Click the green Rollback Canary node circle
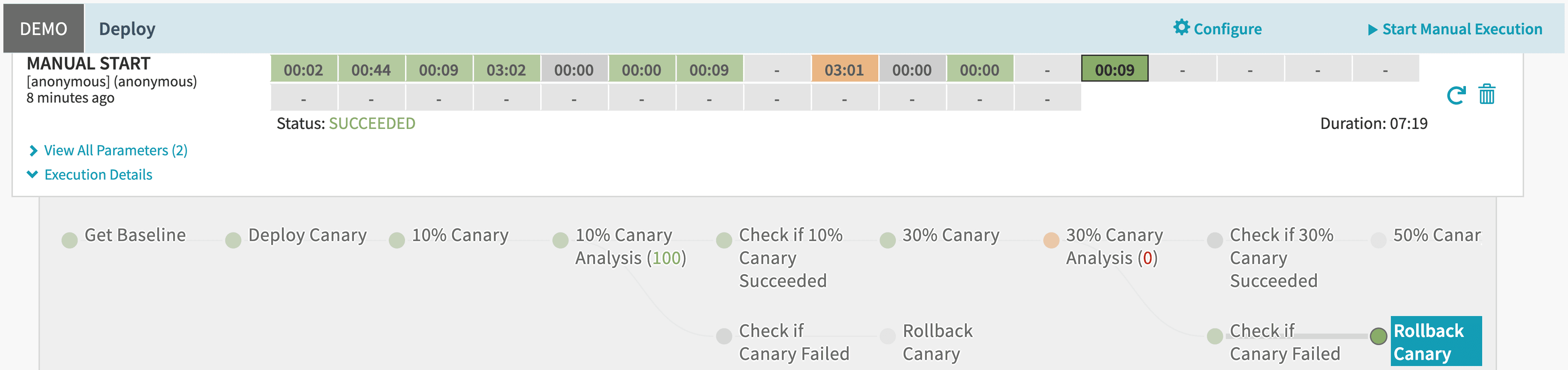Screen dimensions: 1568x370 click(x=1378, y=335)
